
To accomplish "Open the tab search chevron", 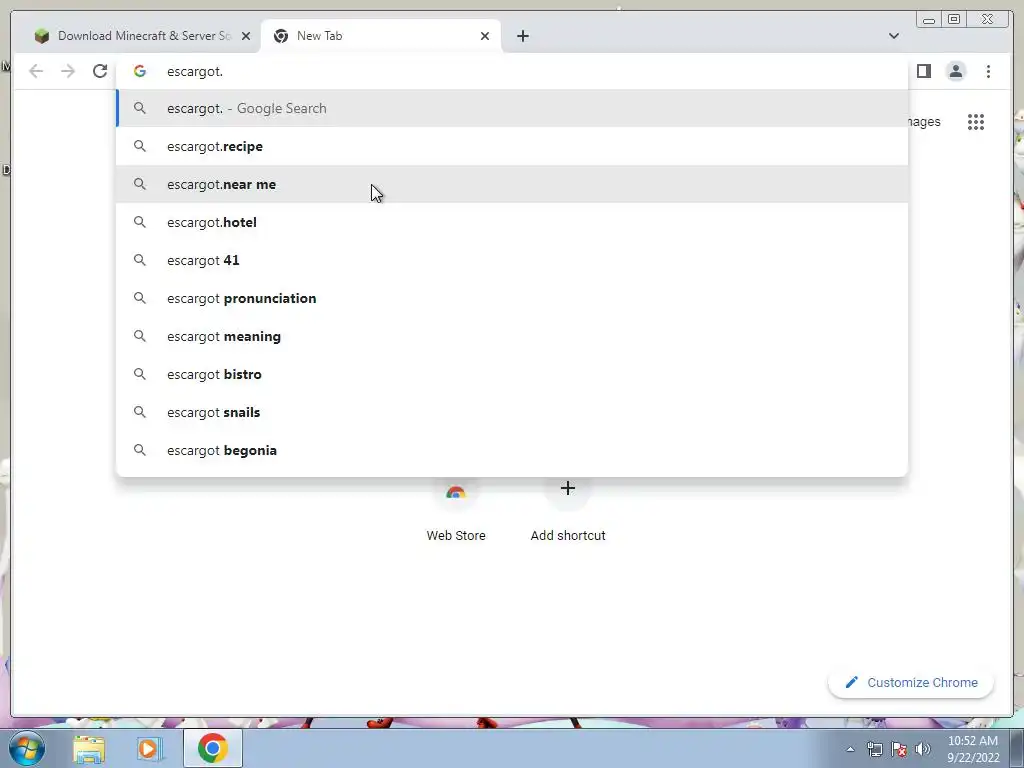I will [x=893, y=36].
